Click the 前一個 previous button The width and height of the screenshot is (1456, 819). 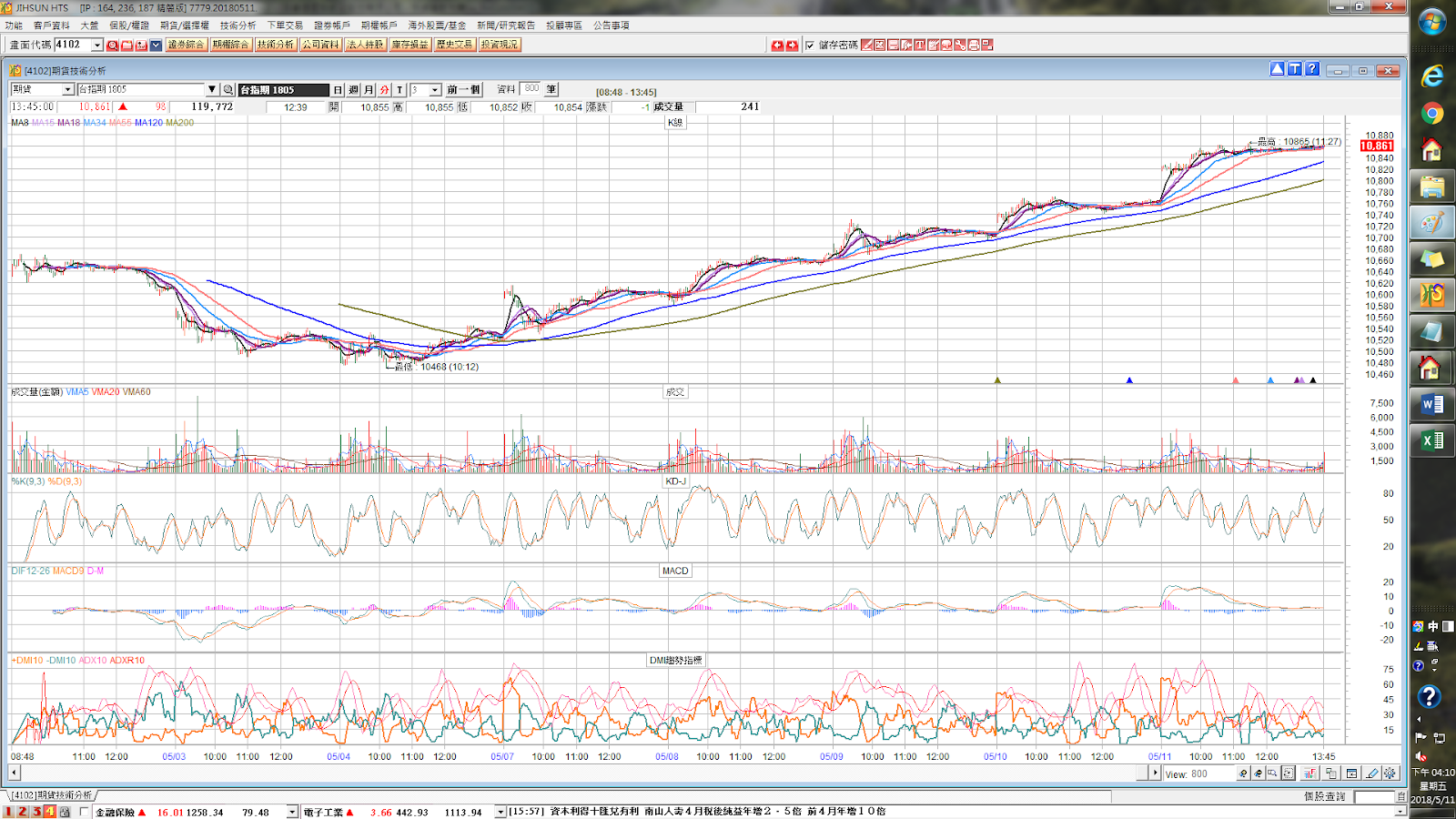[x=463, y=89]
